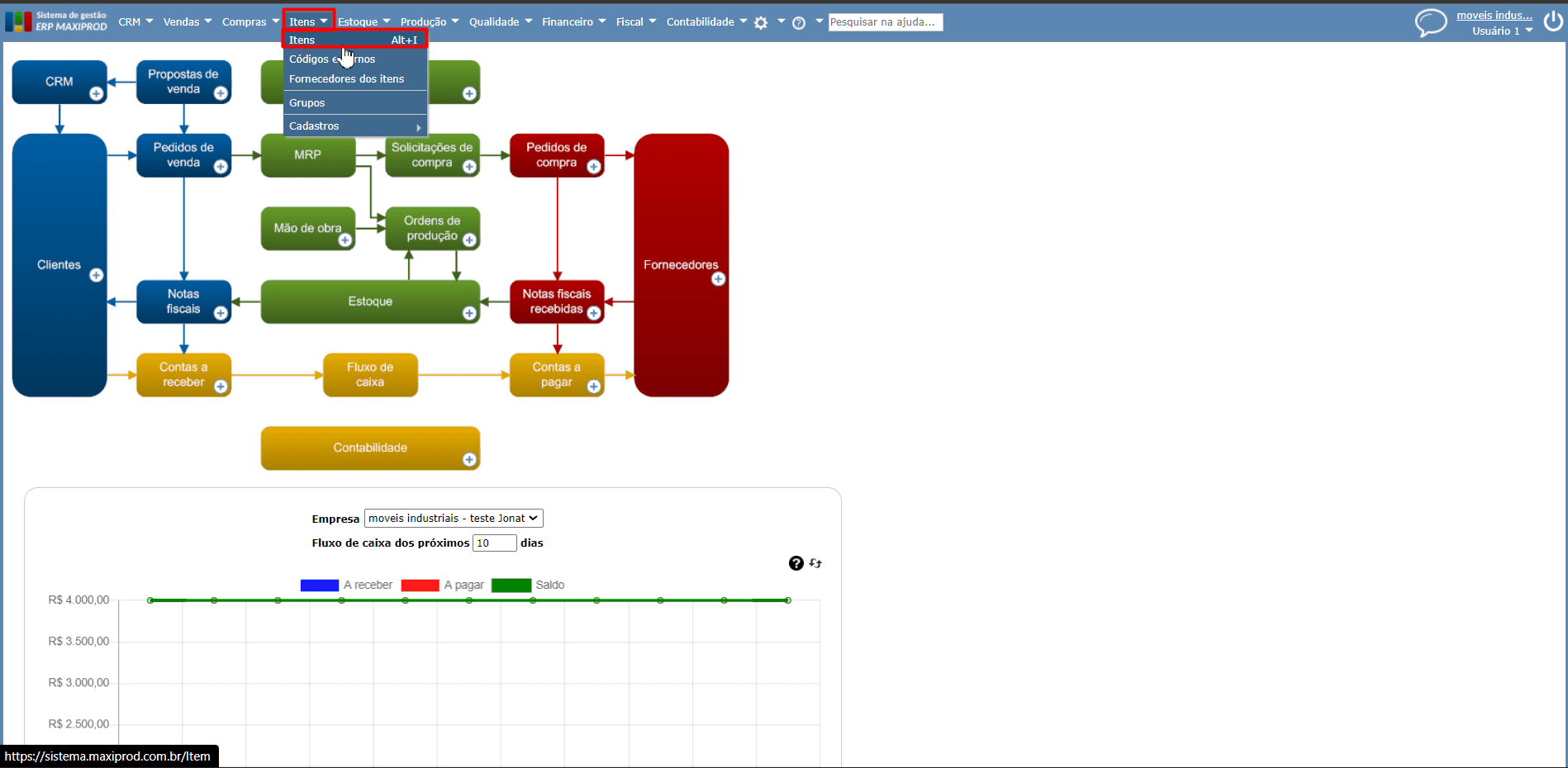Open the Financeiro menu
Viewport: 1568px width, 768px height.
coord(573,22)
